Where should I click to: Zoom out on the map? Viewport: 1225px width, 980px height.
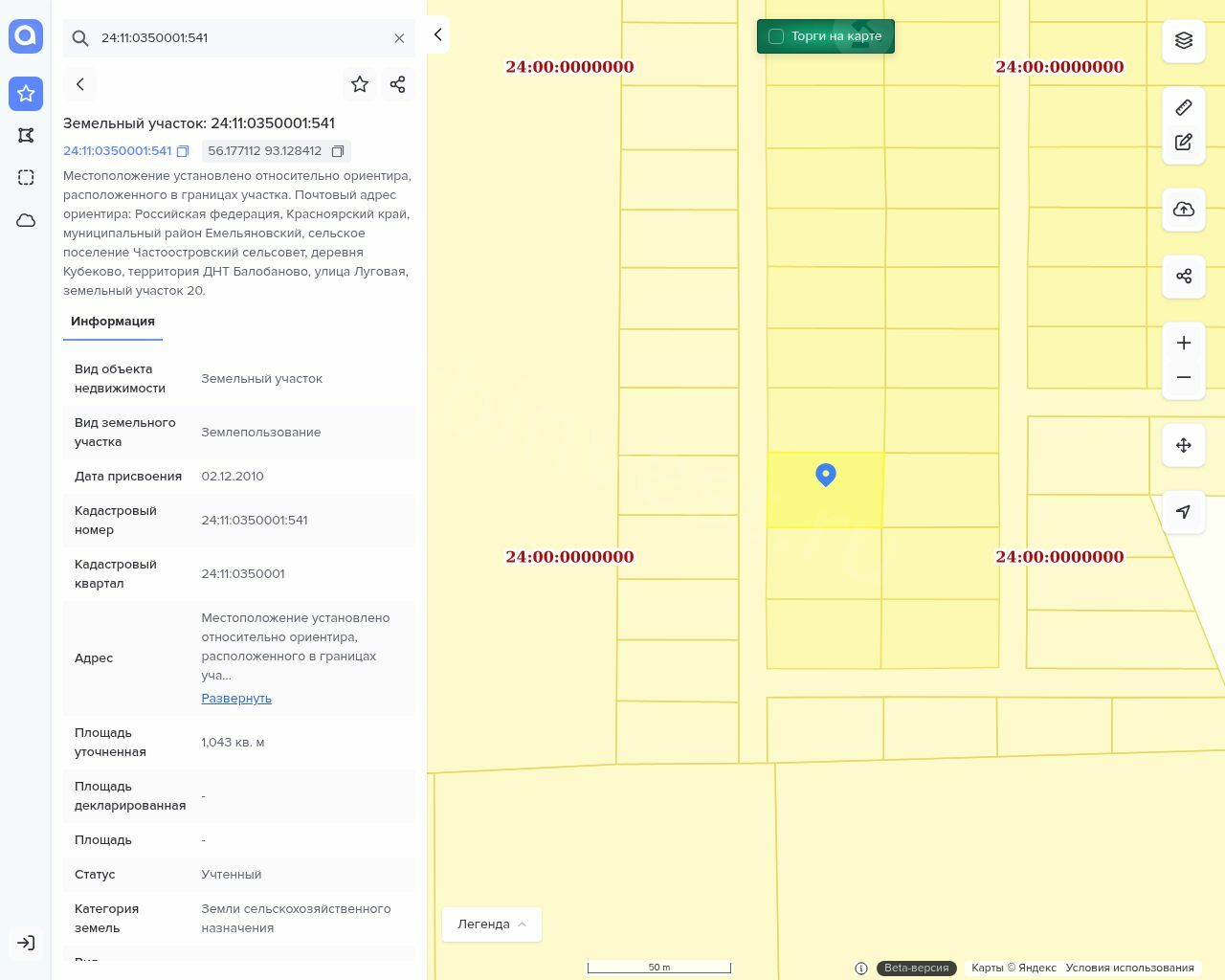(x=1184, y=377)
